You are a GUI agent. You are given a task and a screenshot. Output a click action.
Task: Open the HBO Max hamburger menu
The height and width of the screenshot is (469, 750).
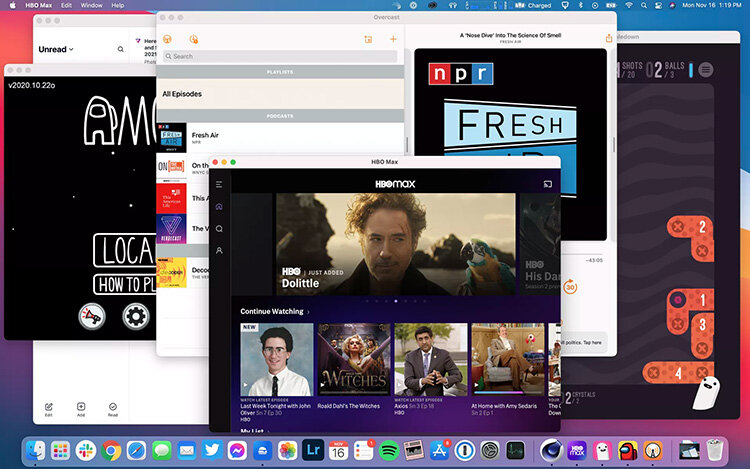(x=219, y=184)
